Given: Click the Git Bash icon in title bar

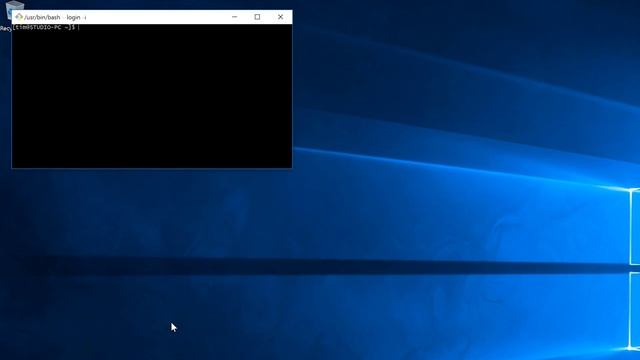Looking at the screenshot, I should [x=19, y=17].
